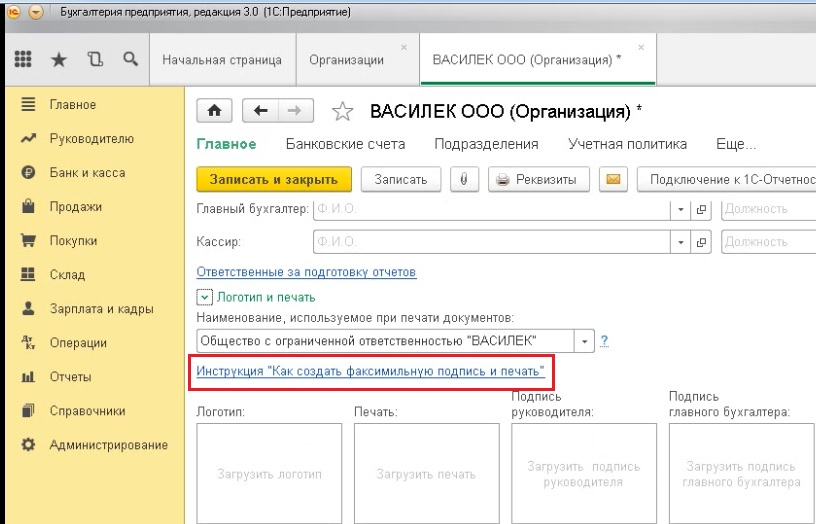Close the ВАСИЛЕК ООО tab
The width and height of the screenshot is (816, 524).
641,47
